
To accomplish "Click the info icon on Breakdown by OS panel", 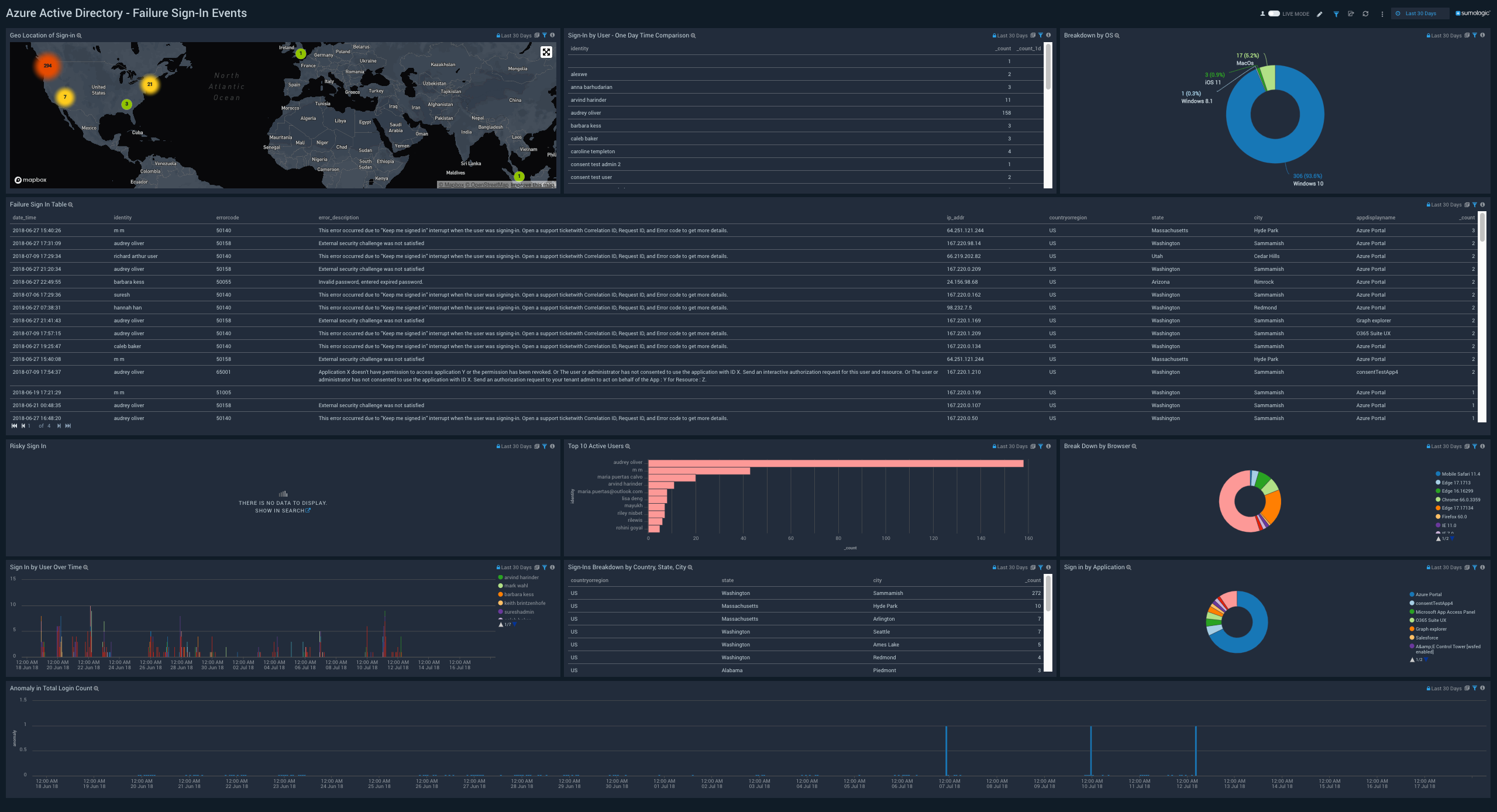I will (1483, 35).
